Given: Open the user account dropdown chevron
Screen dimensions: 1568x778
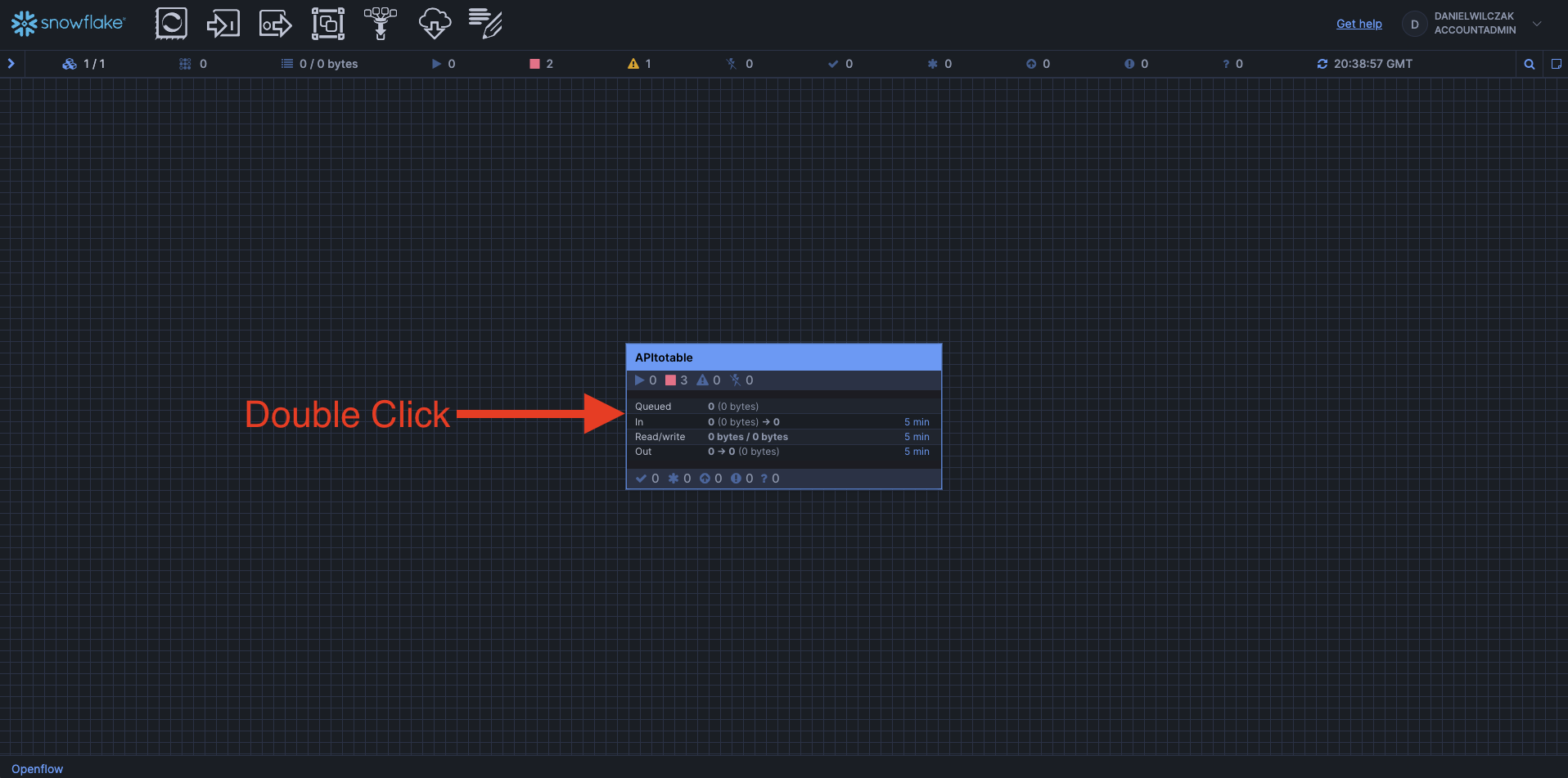Looking at the screenshot, I should click(1537, 24).
